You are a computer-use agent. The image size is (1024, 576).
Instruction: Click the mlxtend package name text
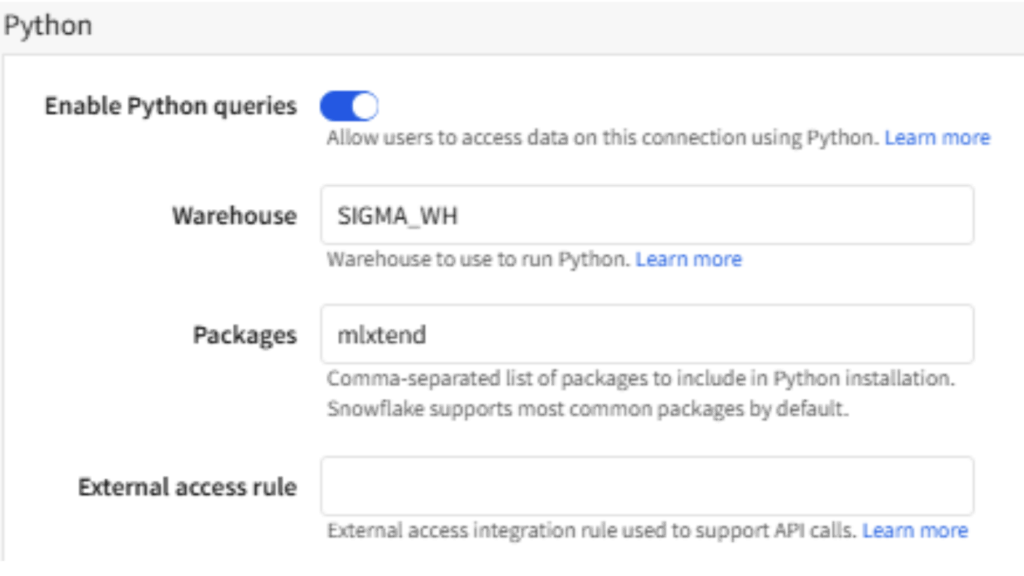pyautogui.click(x=382, y=336)
